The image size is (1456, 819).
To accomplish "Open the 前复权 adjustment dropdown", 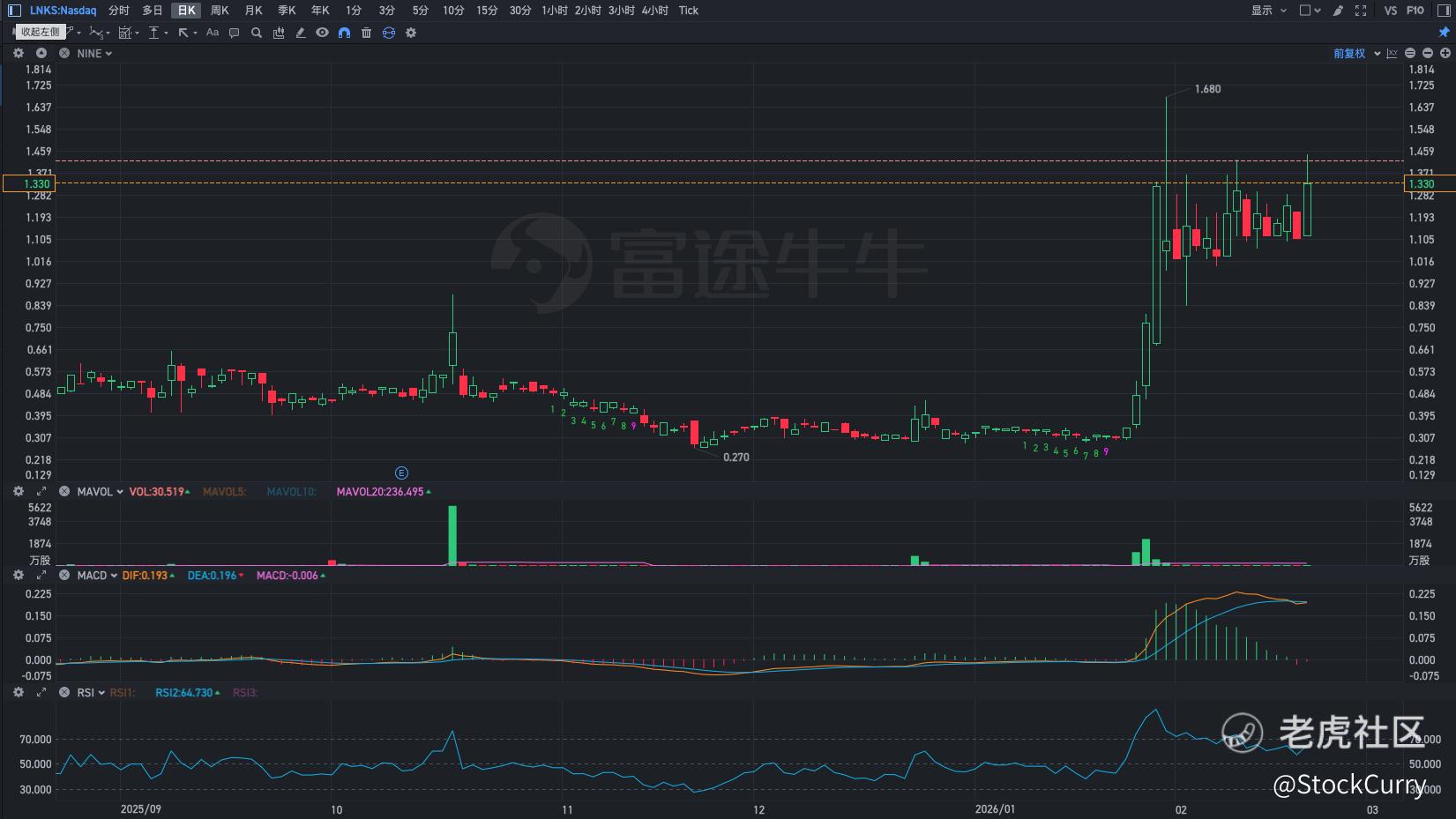I will [1356, 54].
